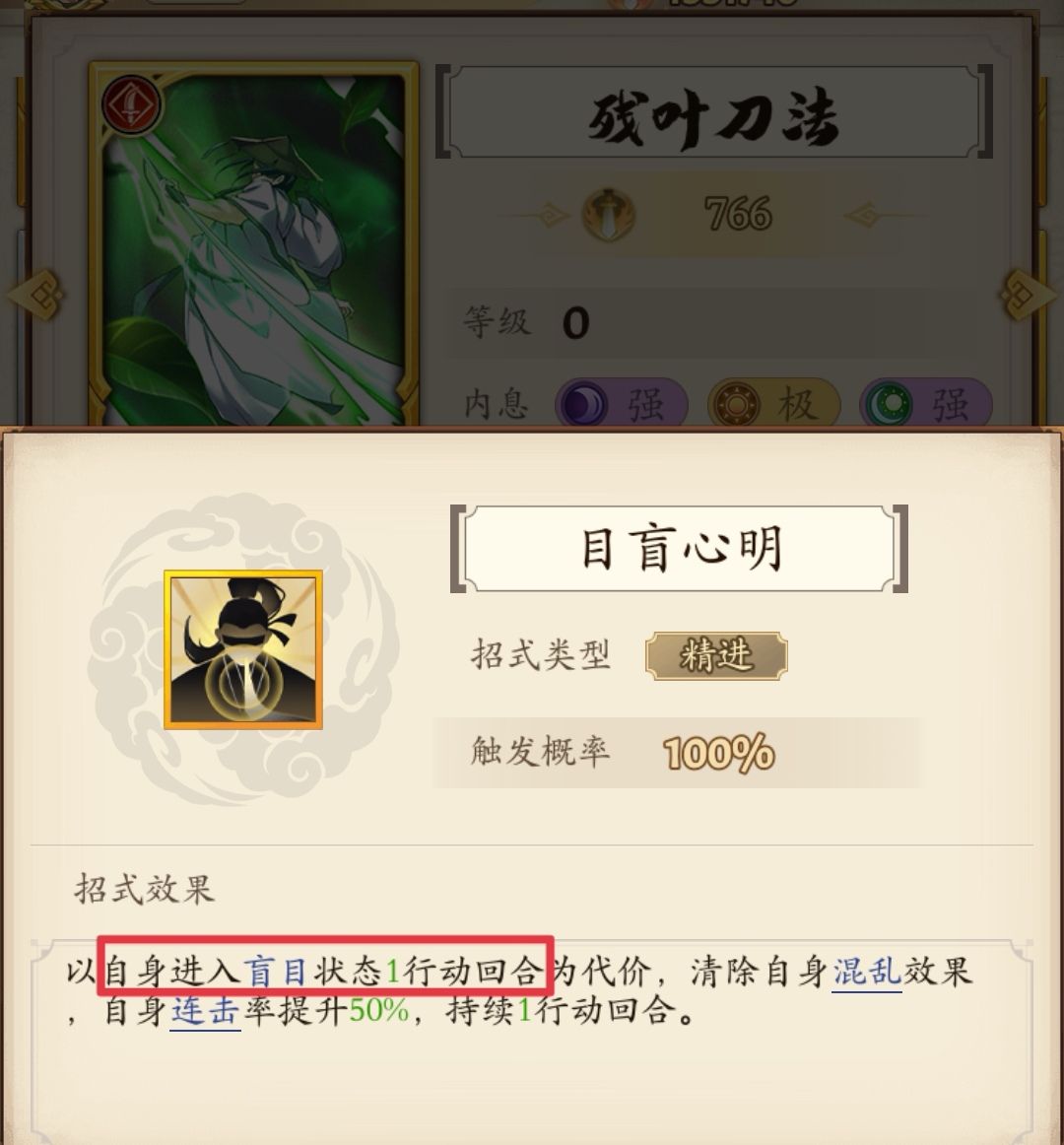Tap the green crescent 强 inner-breath badge
Screen dimensions: 1064x1145
tap(926, 403)
